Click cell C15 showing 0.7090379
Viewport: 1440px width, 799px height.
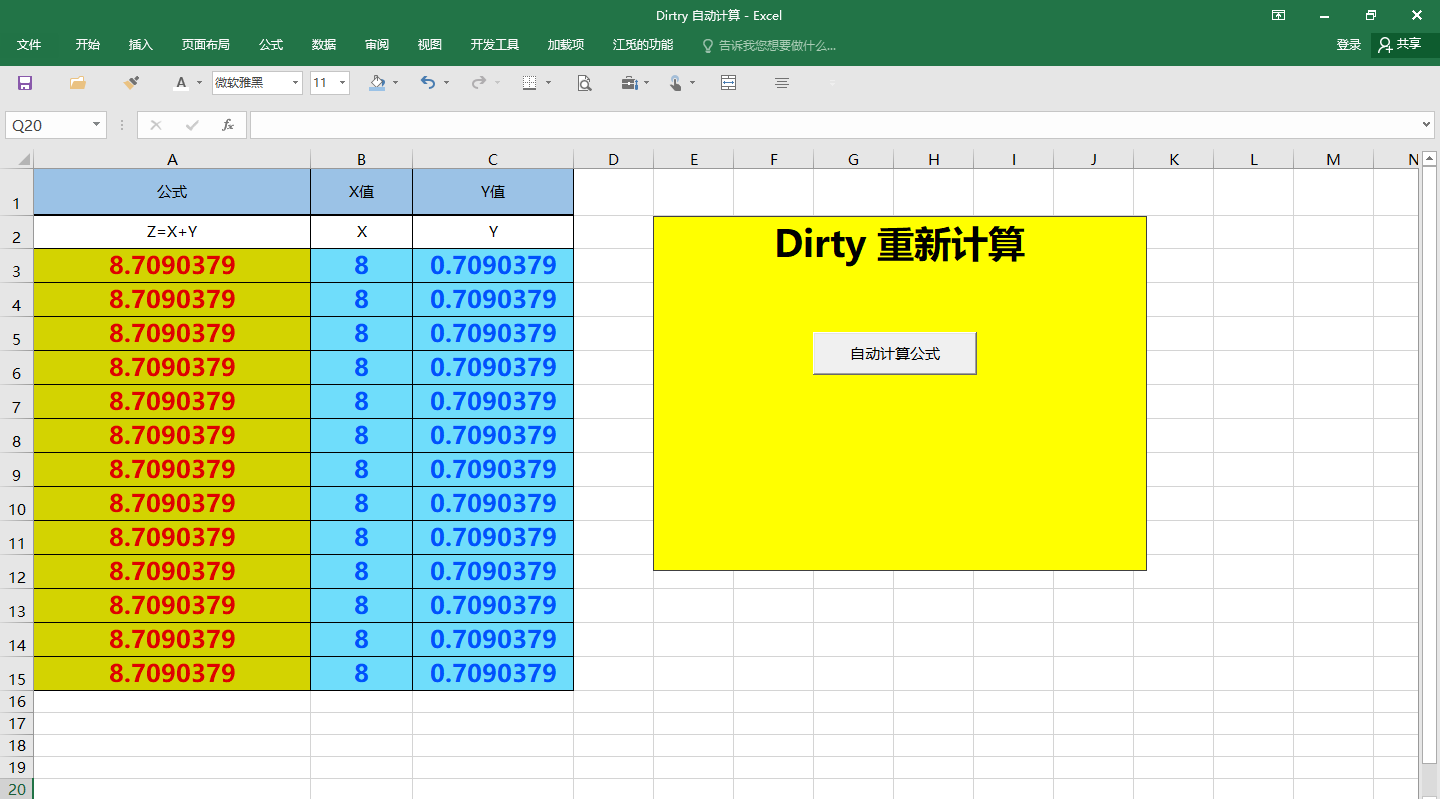pyautogui.click(x=493, y=673)
